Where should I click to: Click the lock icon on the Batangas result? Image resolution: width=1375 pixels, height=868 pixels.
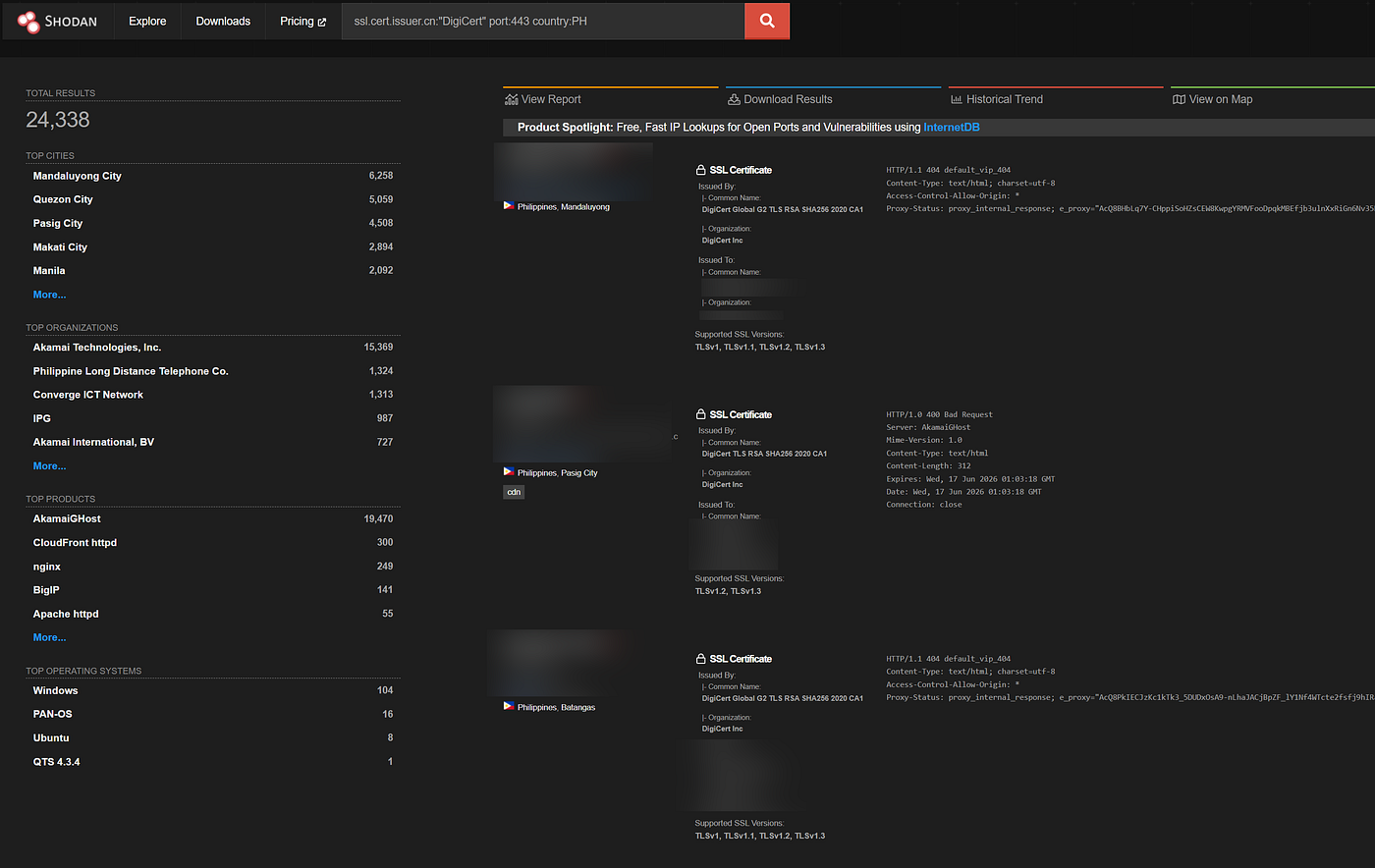click(x=701, y=659)
